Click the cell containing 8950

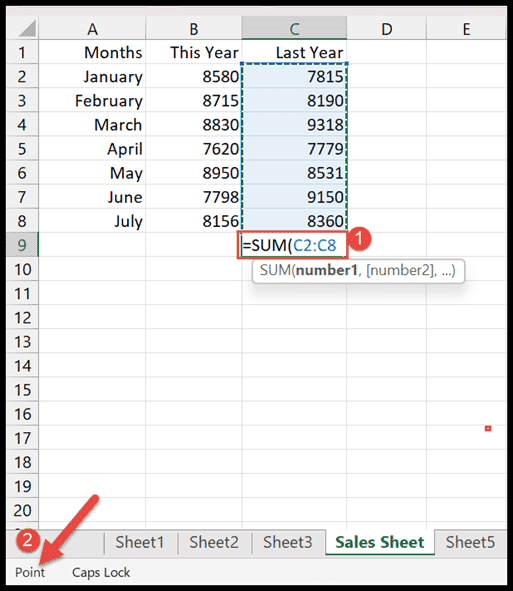pyautogui.click(x=194, y=173)
